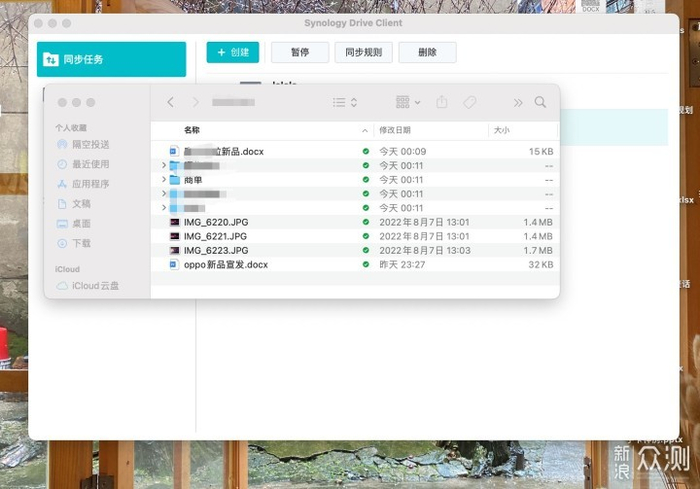This screenshot has width=700, height=489.
Task: Sort by the 名称 column header
Action: point(192,130)
